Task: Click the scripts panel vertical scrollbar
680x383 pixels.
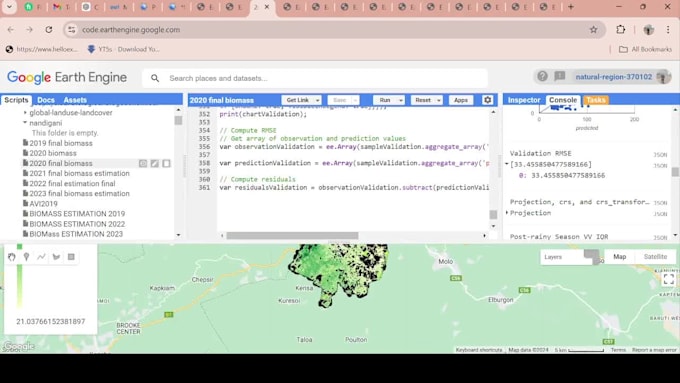Action: 178,120
